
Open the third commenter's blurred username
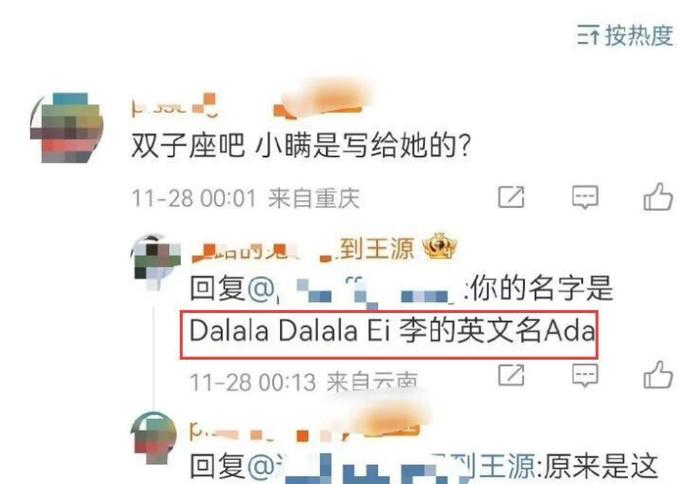[304, 430]
